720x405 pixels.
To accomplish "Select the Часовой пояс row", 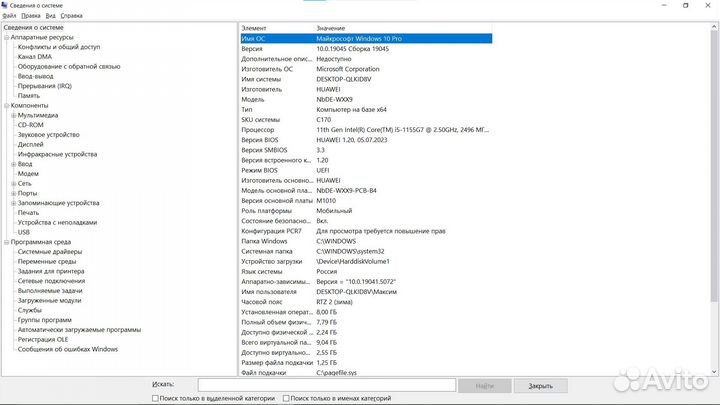I will [366, 302].
